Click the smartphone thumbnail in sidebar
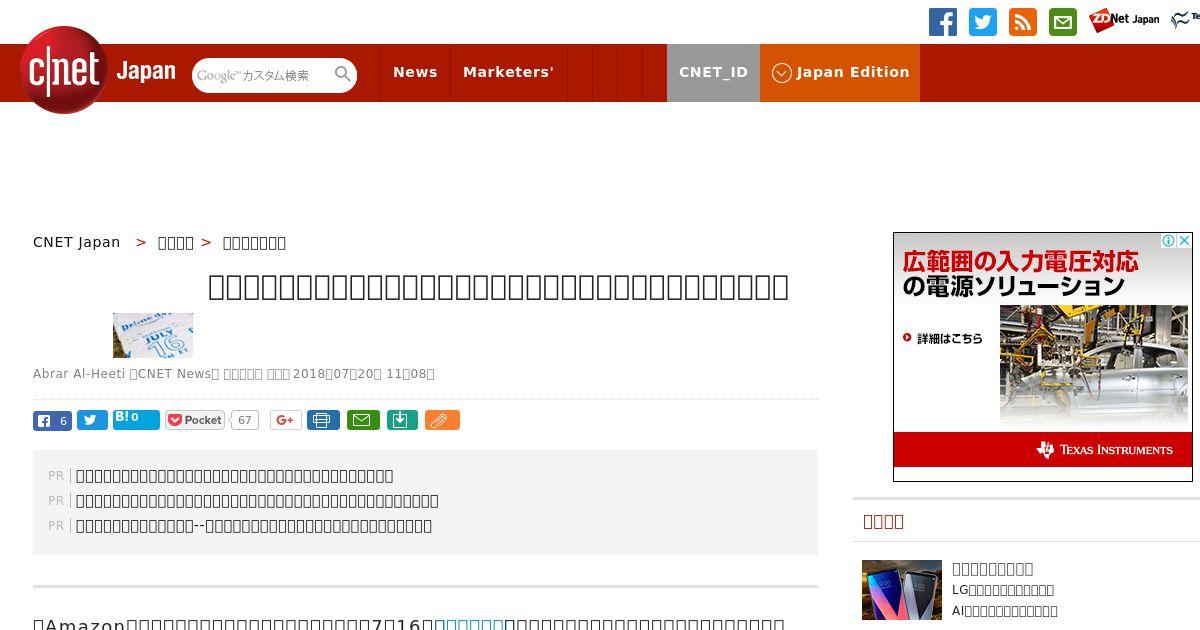 [902, 590]
